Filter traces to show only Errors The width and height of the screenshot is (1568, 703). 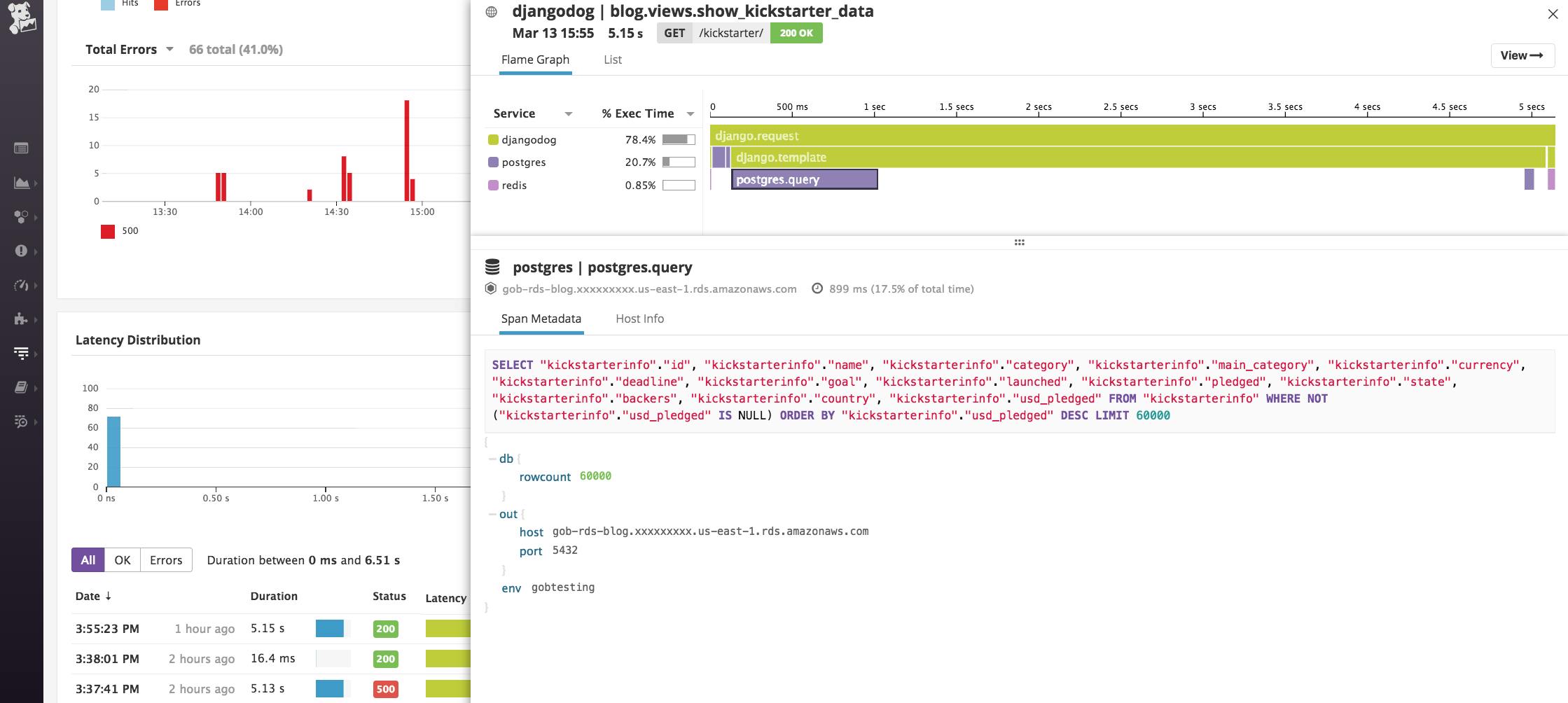click(165, 559)
